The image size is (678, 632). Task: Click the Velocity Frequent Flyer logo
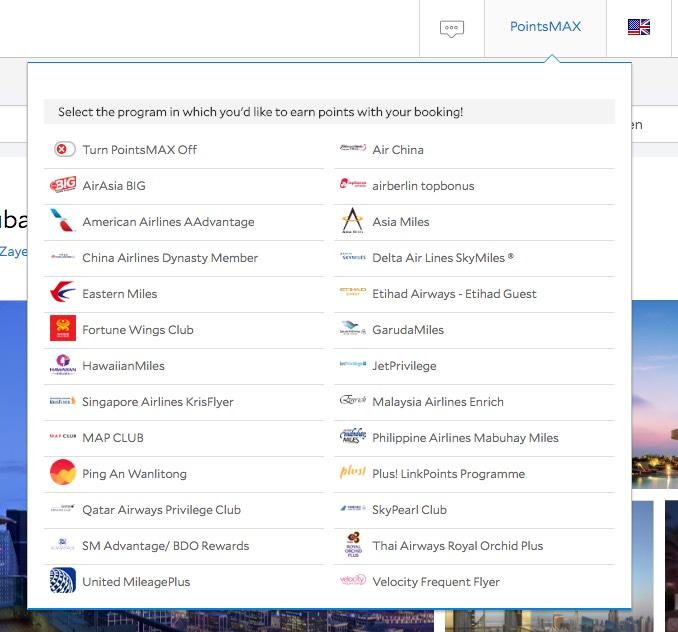point(353,579)
